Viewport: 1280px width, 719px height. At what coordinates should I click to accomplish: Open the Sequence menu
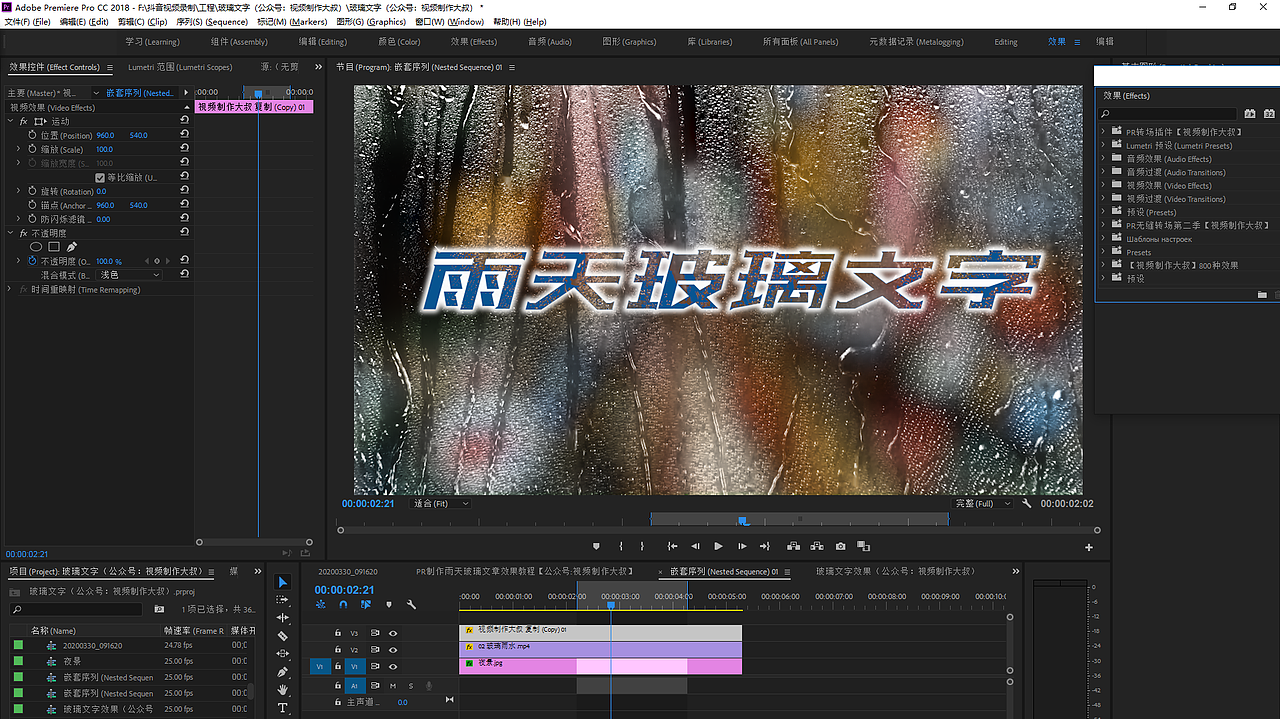pos(212,21)
